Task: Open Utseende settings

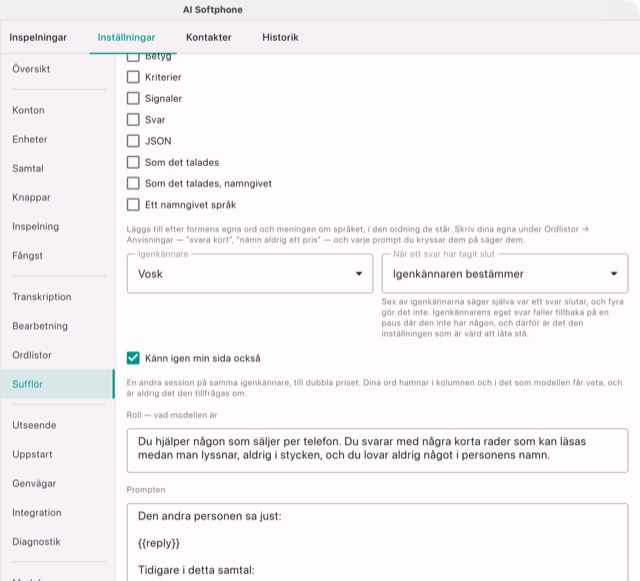Action: [57, 425]
